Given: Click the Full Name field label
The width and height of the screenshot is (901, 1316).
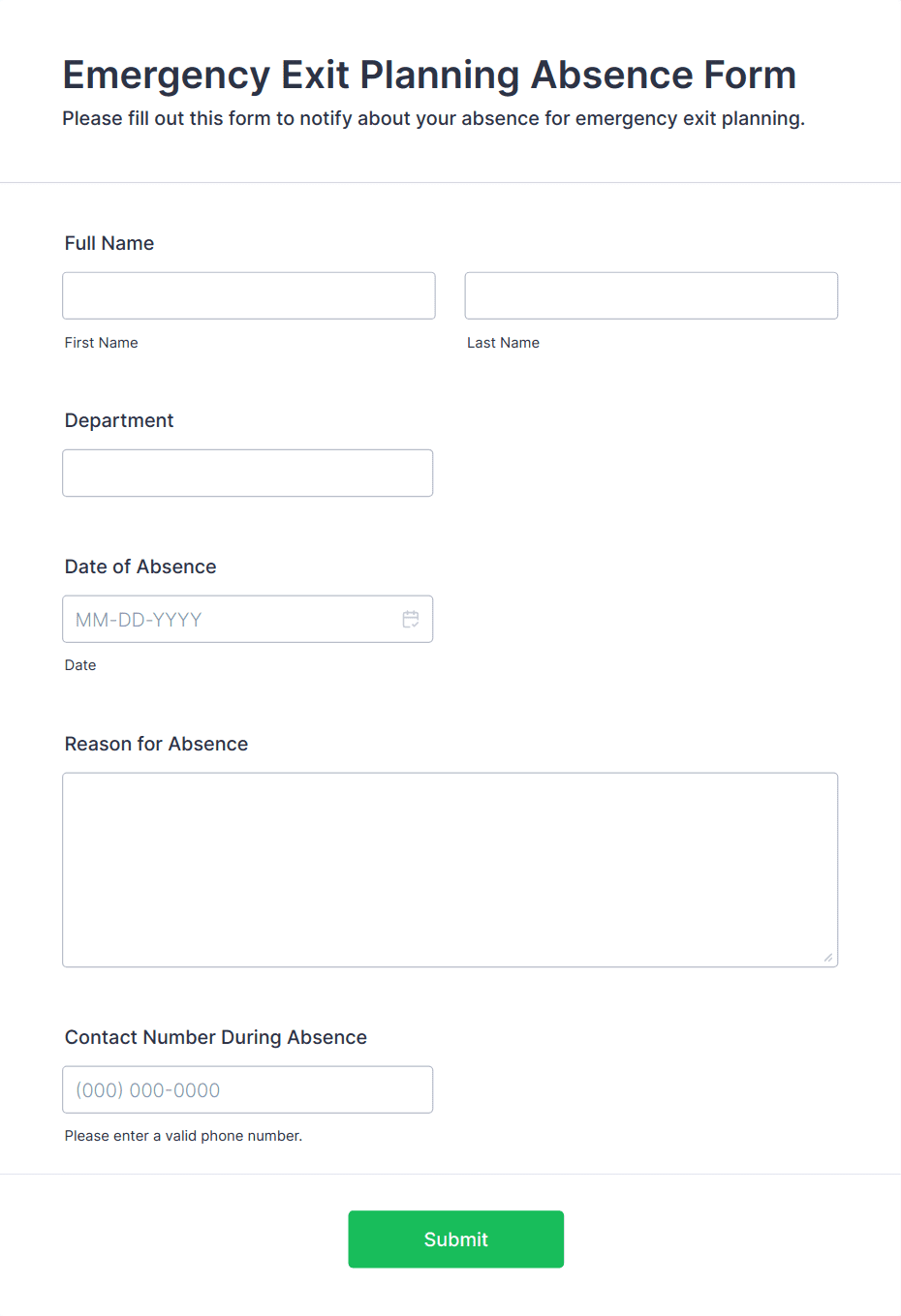Looking at the screenshot, I should (x=109, y=243).
